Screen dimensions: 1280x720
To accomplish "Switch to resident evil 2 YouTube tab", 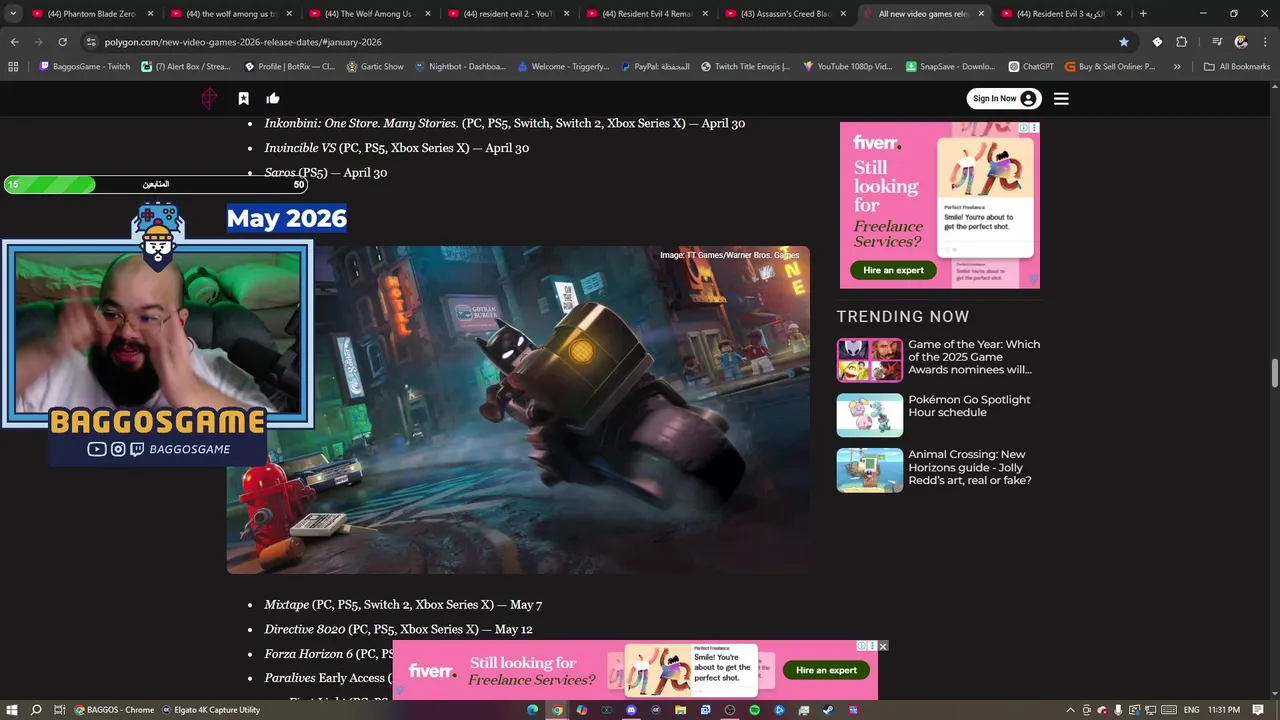I will 506,14.
